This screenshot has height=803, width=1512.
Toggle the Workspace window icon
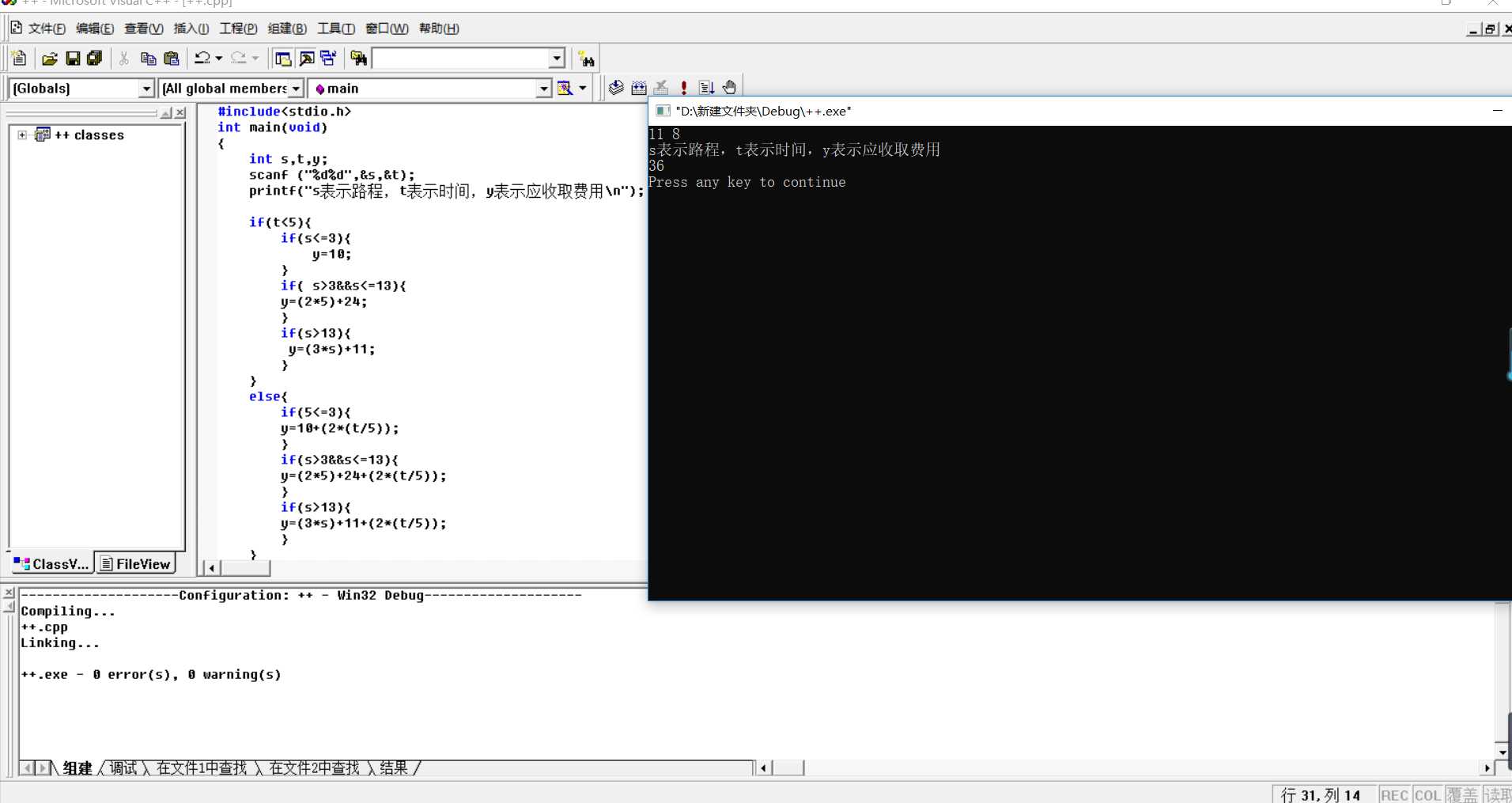click(x=282, y=59)
